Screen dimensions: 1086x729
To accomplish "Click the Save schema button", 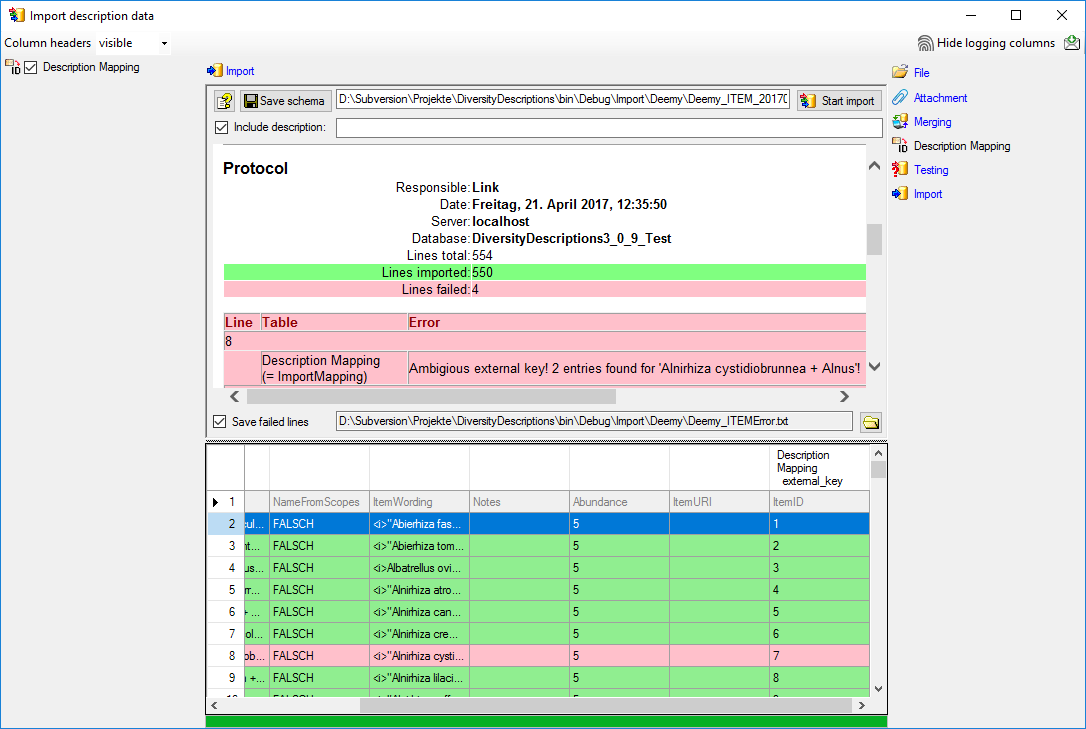I will point(285,101).
